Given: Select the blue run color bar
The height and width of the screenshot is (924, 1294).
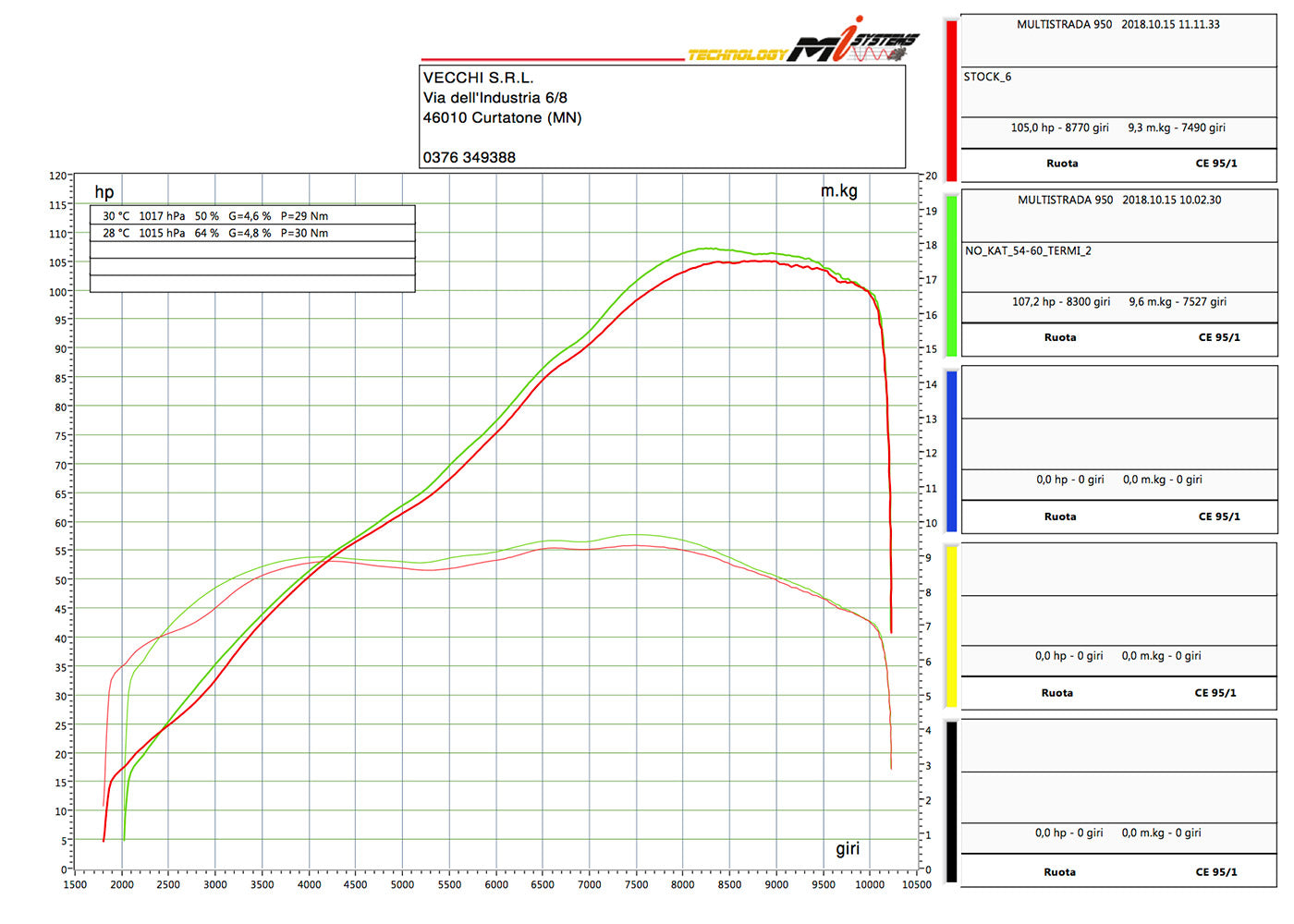Looking at the screenshot, I should [x=951, y=449].
